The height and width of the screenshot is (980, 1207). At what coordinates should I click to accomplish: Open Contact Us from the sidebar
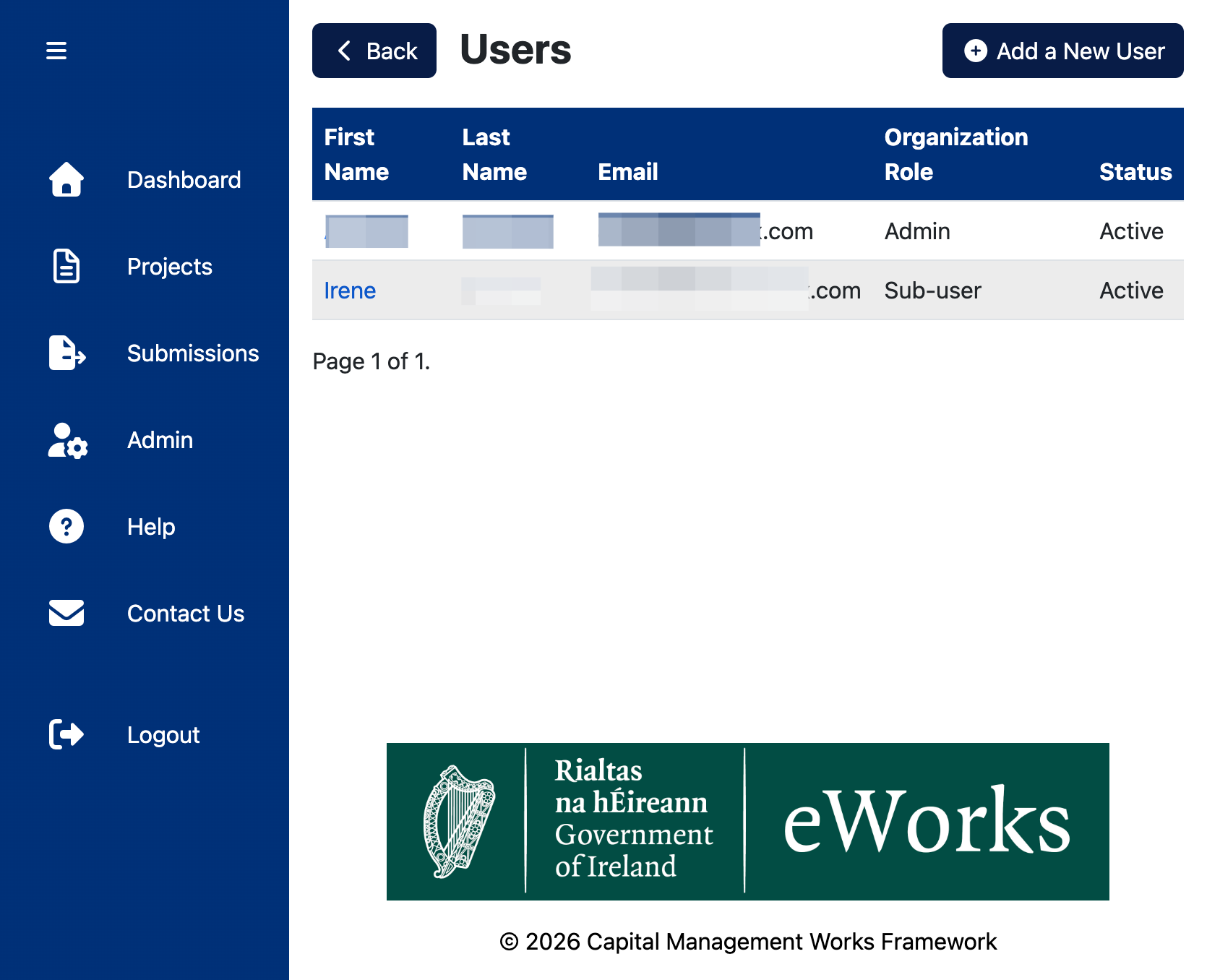[x=186, y=614]
